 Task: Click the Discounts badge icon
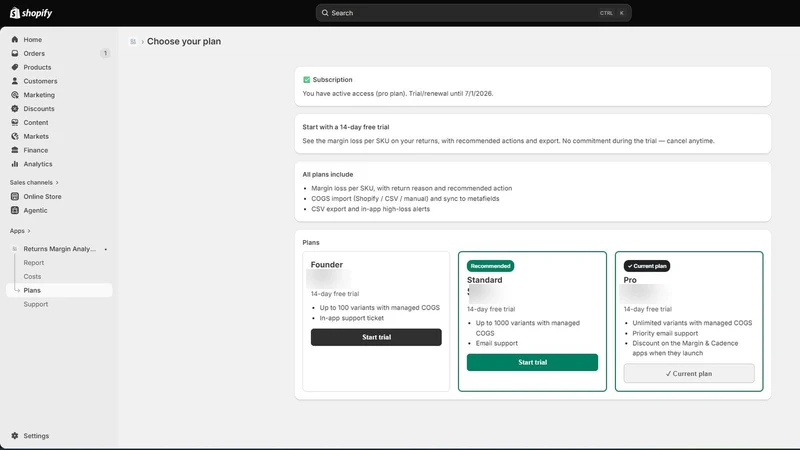(15, 108)
